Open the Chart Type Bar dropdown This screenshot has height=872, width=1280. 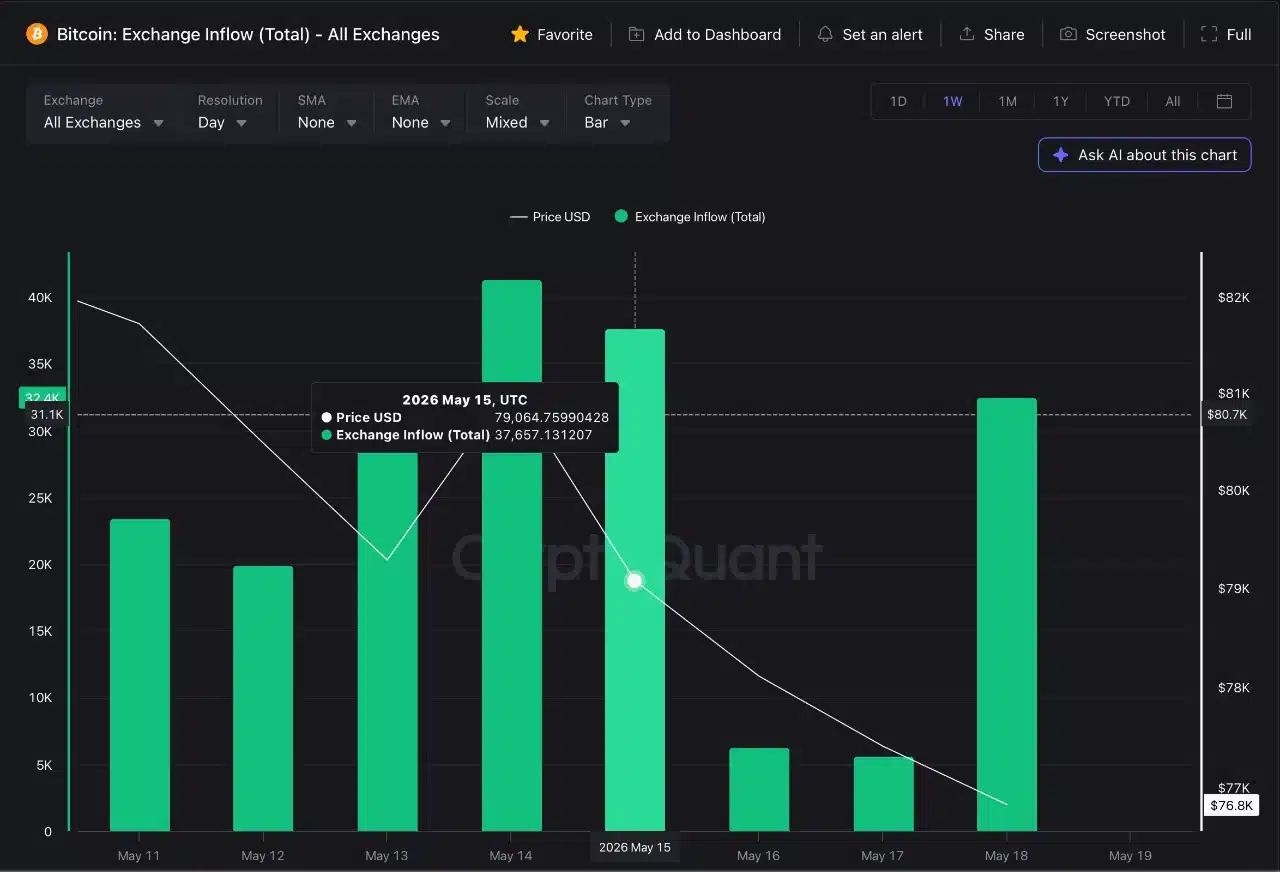coord(618,113)
